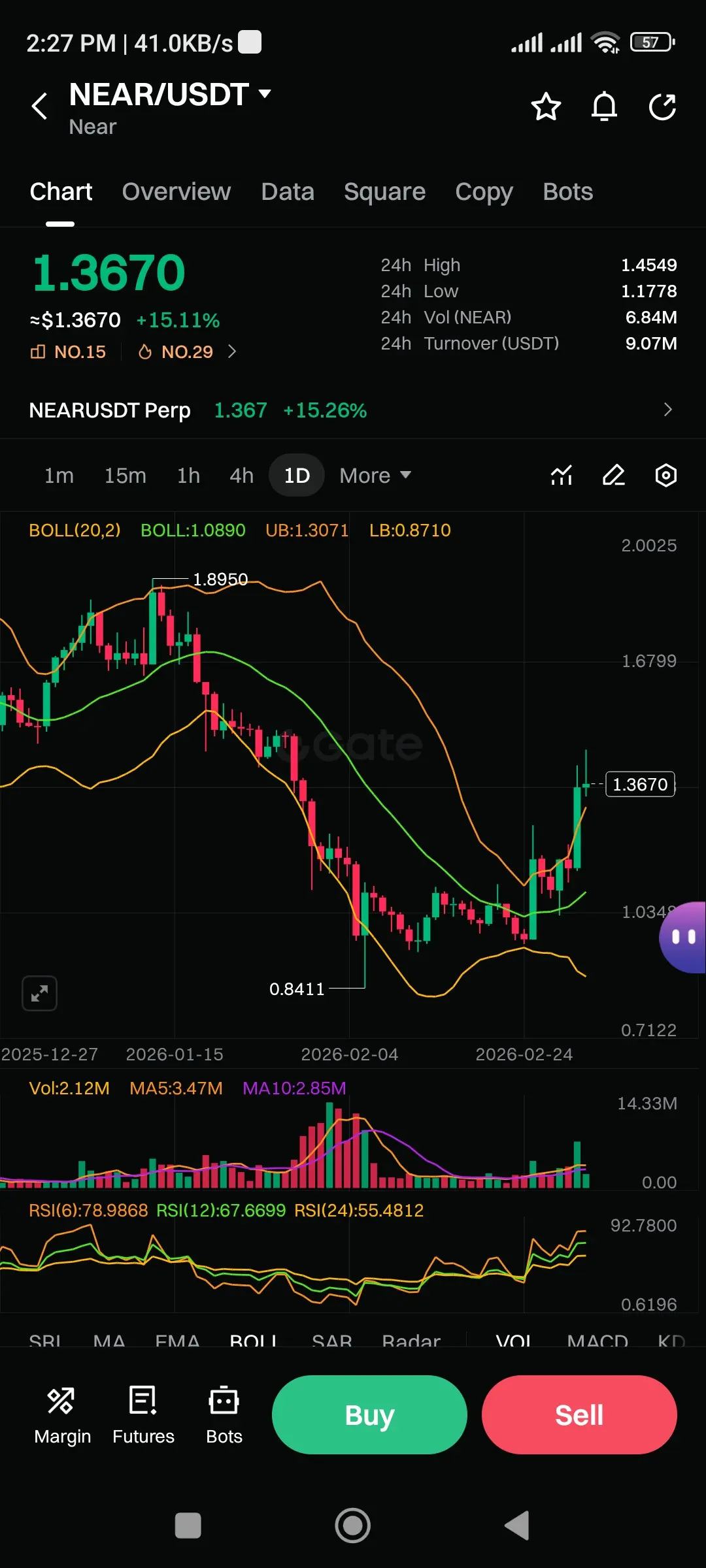The height and width of the screenshot is (1568, 706).
Task: Tap Android back triangle
Action: [x=517, y=1526]
